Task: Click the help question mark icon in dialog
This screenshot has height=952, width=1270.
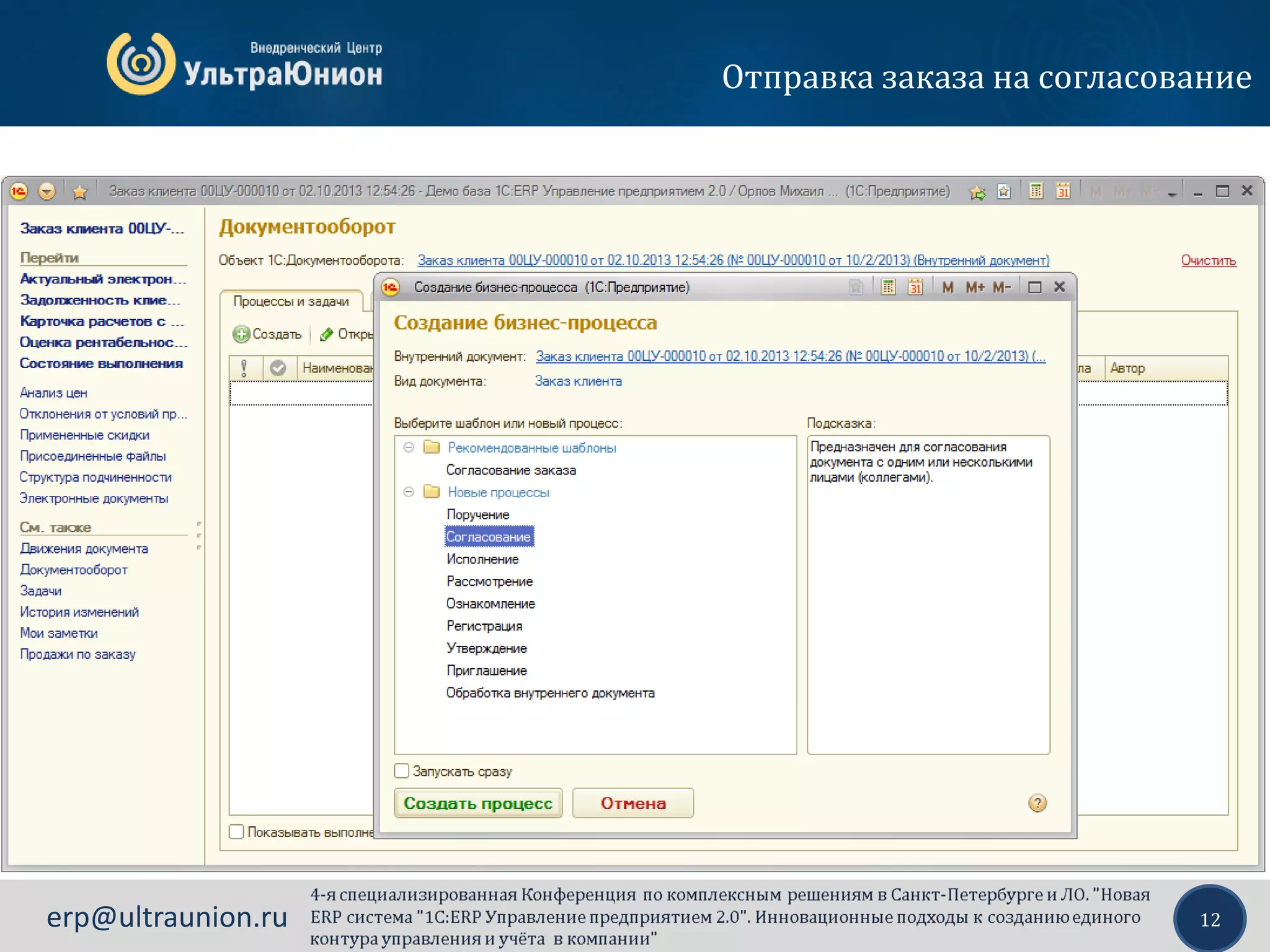Action: click(1037, 803)
